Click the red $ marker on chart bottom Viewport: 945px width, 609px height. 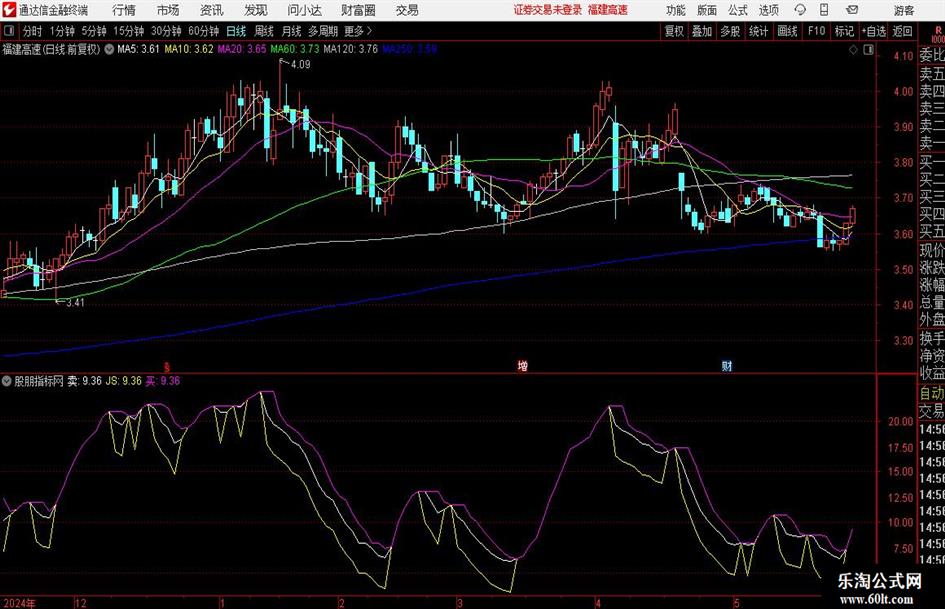[x=168, y=367]
